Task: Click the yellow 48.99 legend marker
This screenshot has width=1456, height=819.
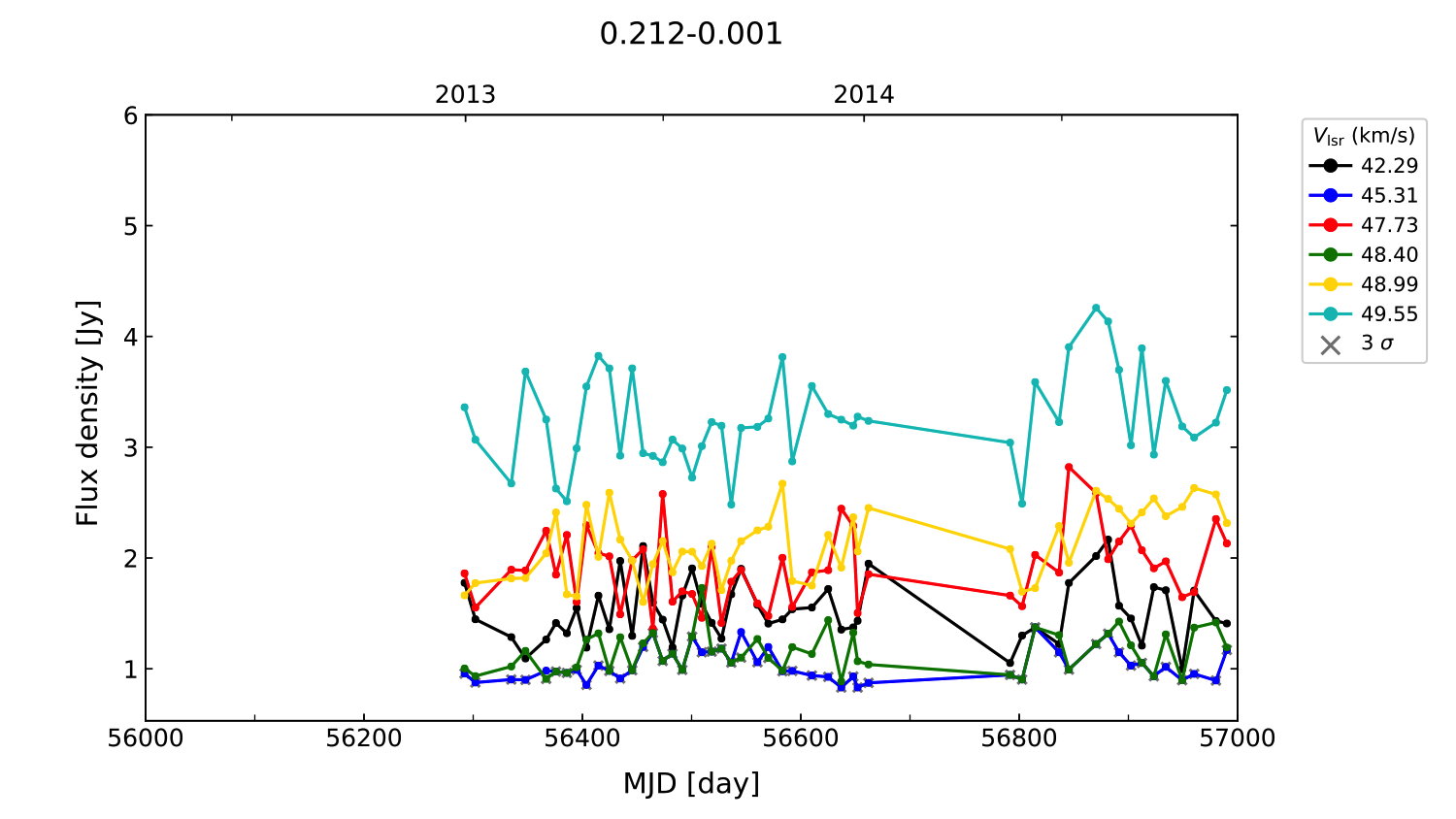Action: coord(1331,284)
